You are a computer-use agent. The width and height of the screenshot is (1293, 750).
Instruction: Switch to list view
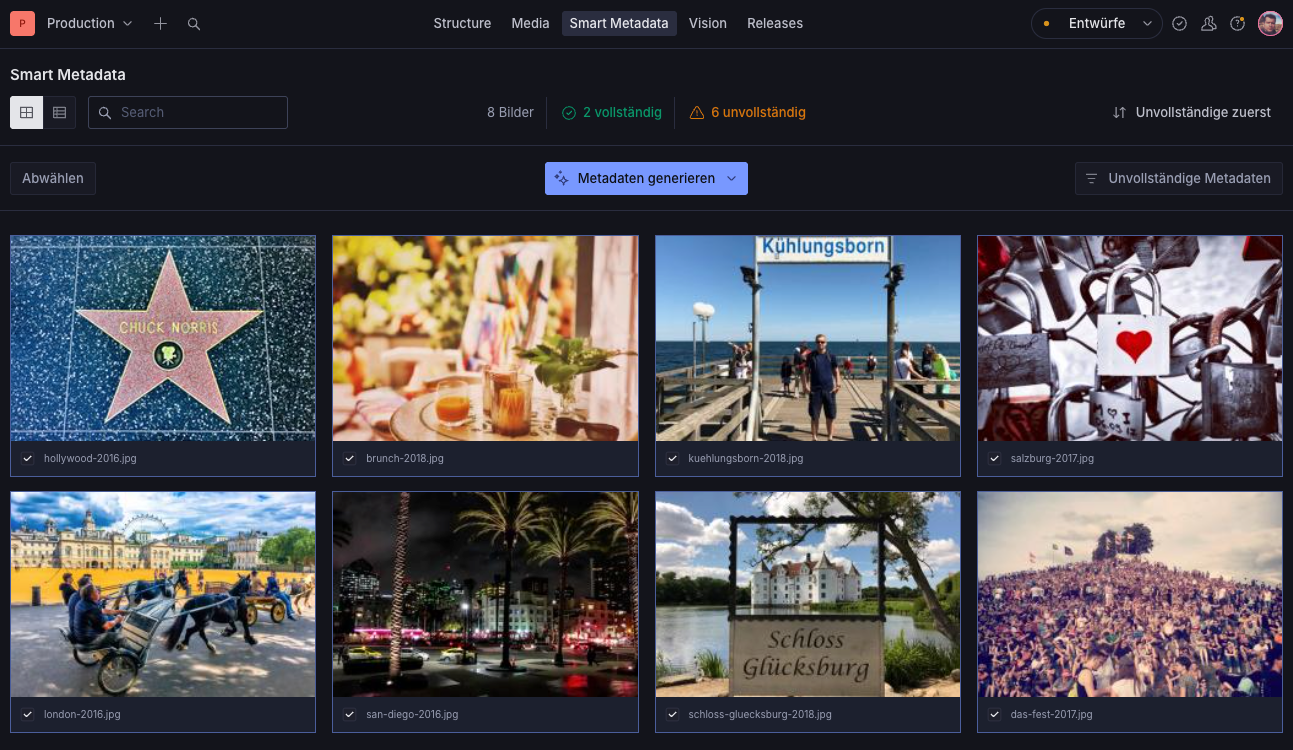click(x=59, y=112)
